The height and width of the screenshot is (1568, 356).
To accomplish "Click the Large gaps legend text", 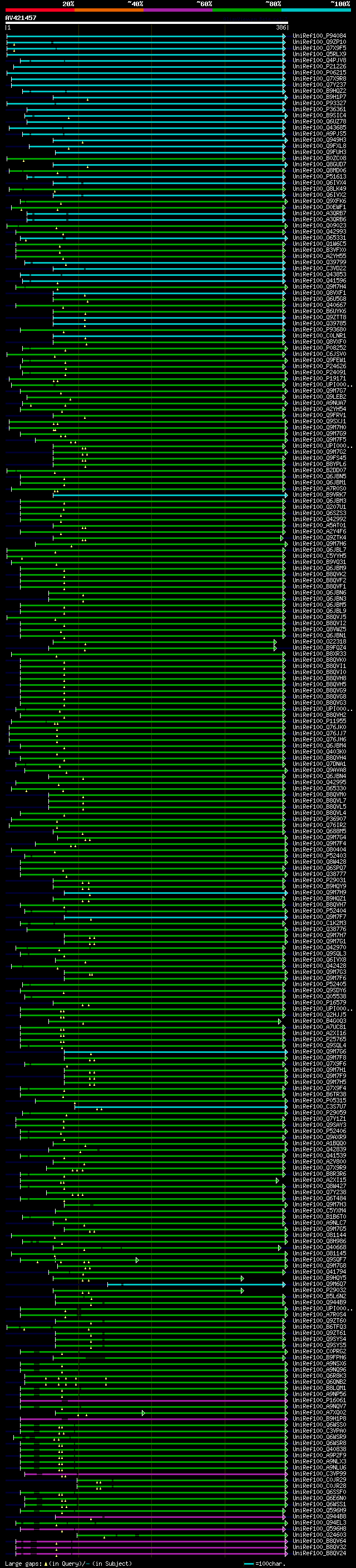I will point(23,1563).
